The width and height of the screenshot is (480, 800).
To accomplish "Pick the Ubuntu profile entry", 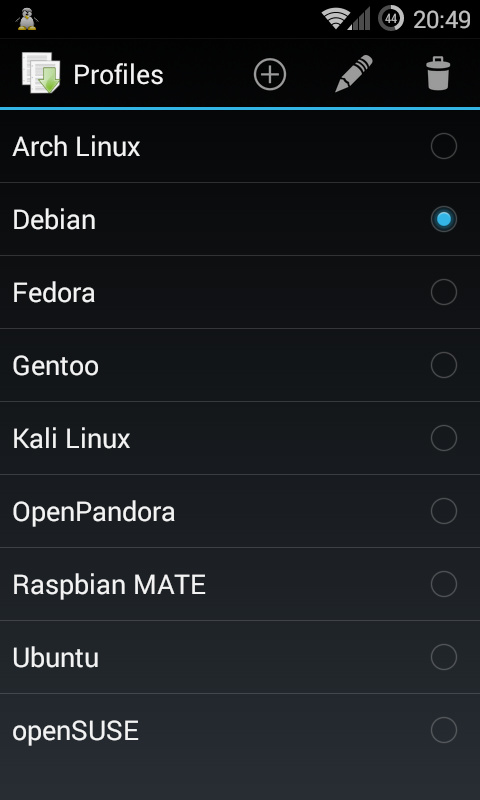I will [240, 657].
